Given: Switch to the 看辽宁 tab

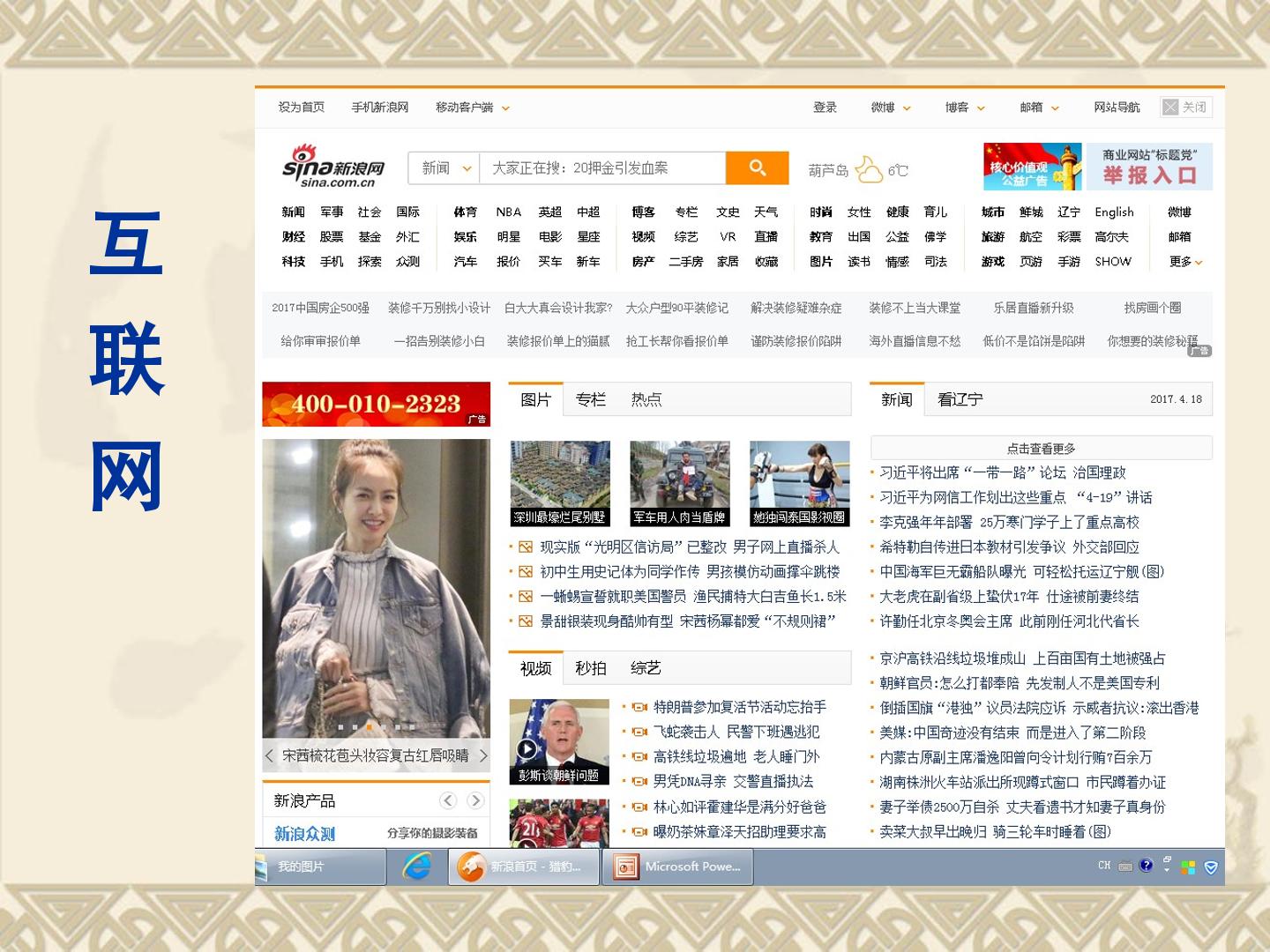Looking at the screenshot, I should [960, 399].
